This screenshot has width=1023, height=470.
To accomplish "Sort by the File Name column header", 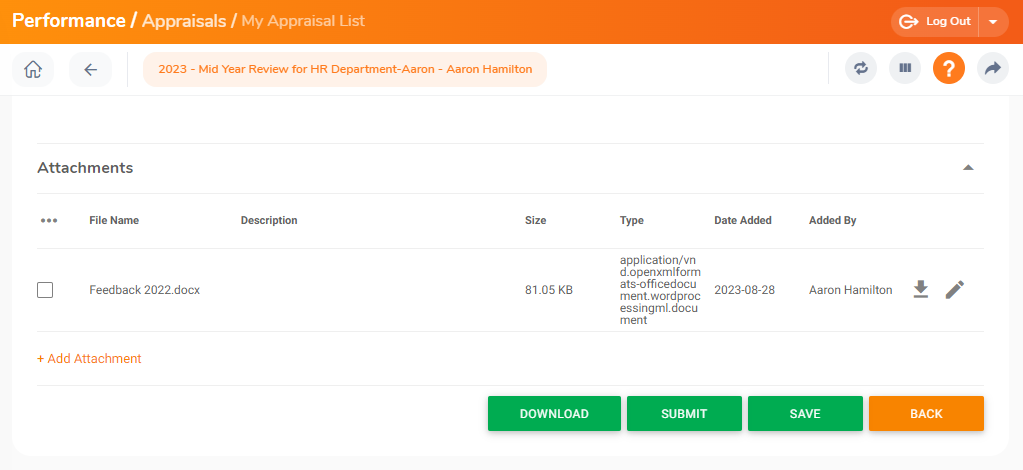I will pos(114,221).
